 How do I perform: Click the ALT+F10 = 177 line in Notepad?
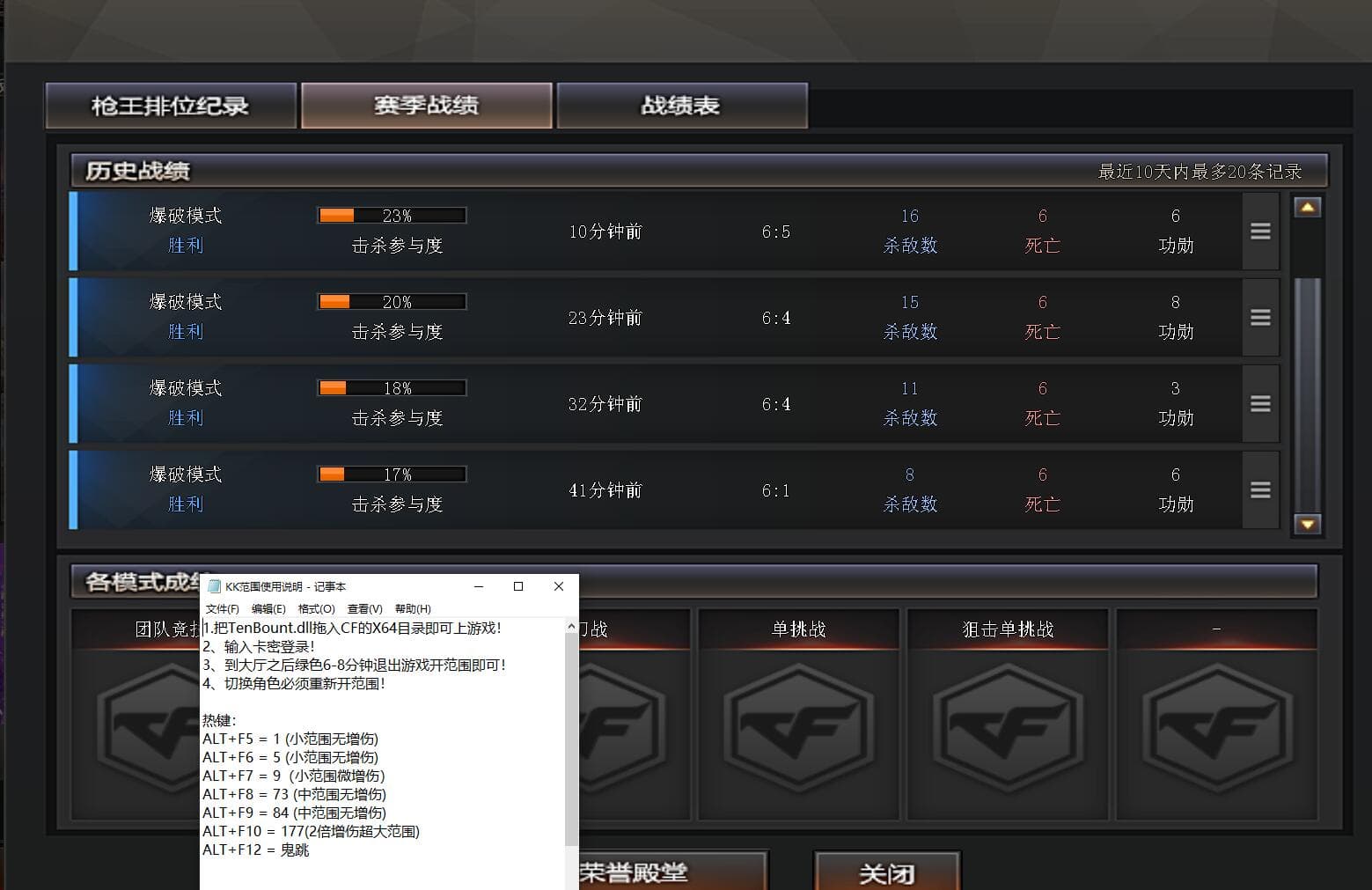tap(311, 832)
